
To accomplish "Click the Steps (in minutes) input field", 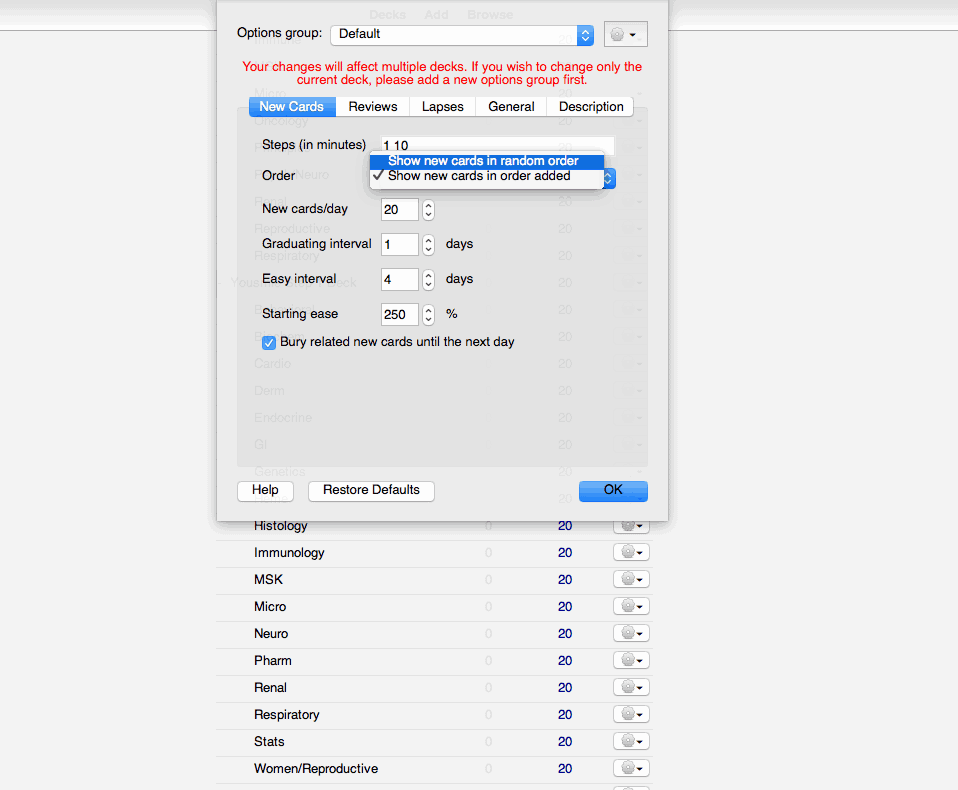I will tap(497, 145).
